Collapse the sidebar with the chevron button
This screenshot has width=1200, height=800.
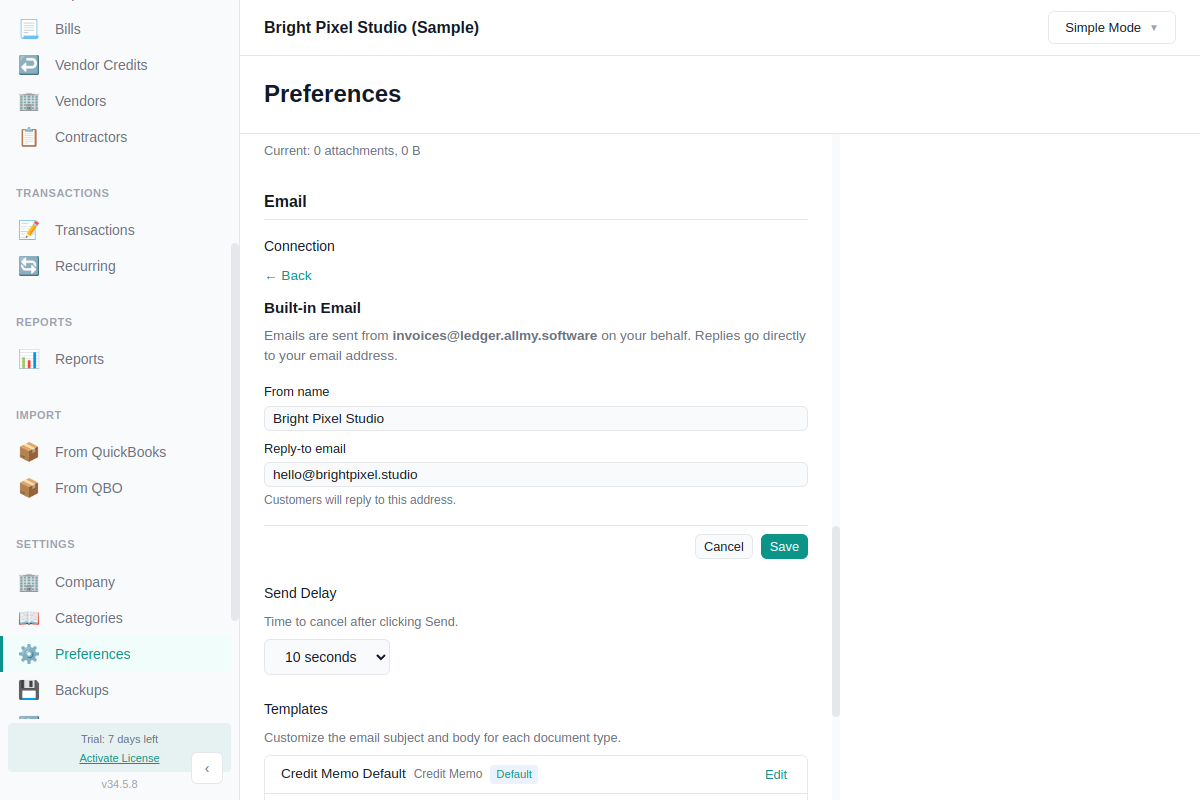(x=207, y=768)
